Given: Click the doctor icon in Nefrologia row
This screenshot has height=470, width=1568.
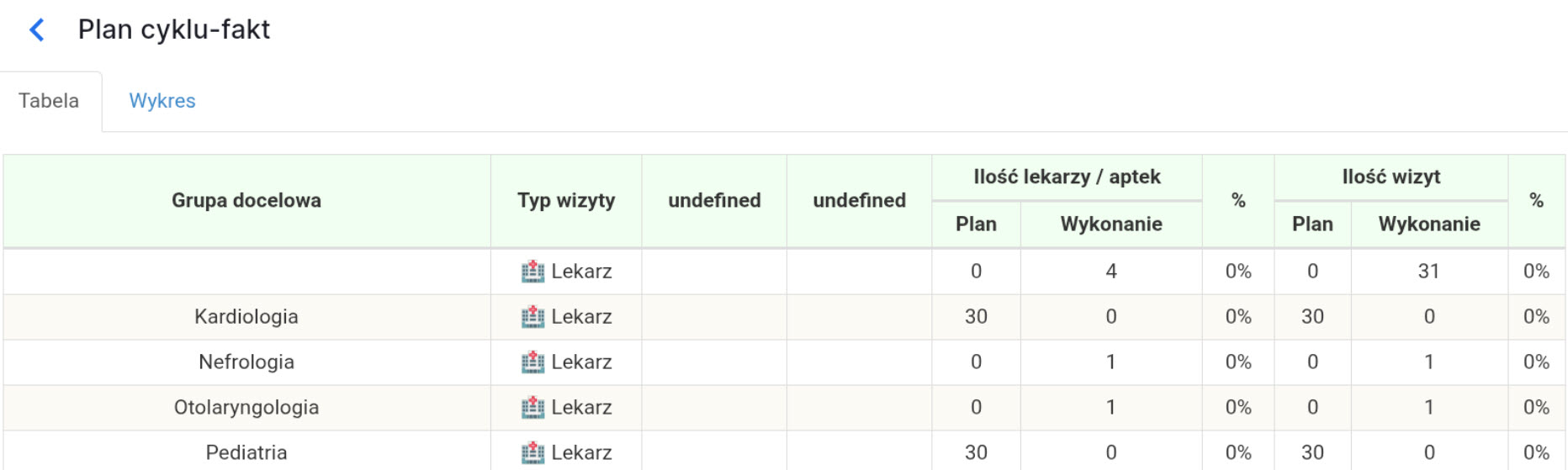Looking at the screenshot, I should point(532,362).
